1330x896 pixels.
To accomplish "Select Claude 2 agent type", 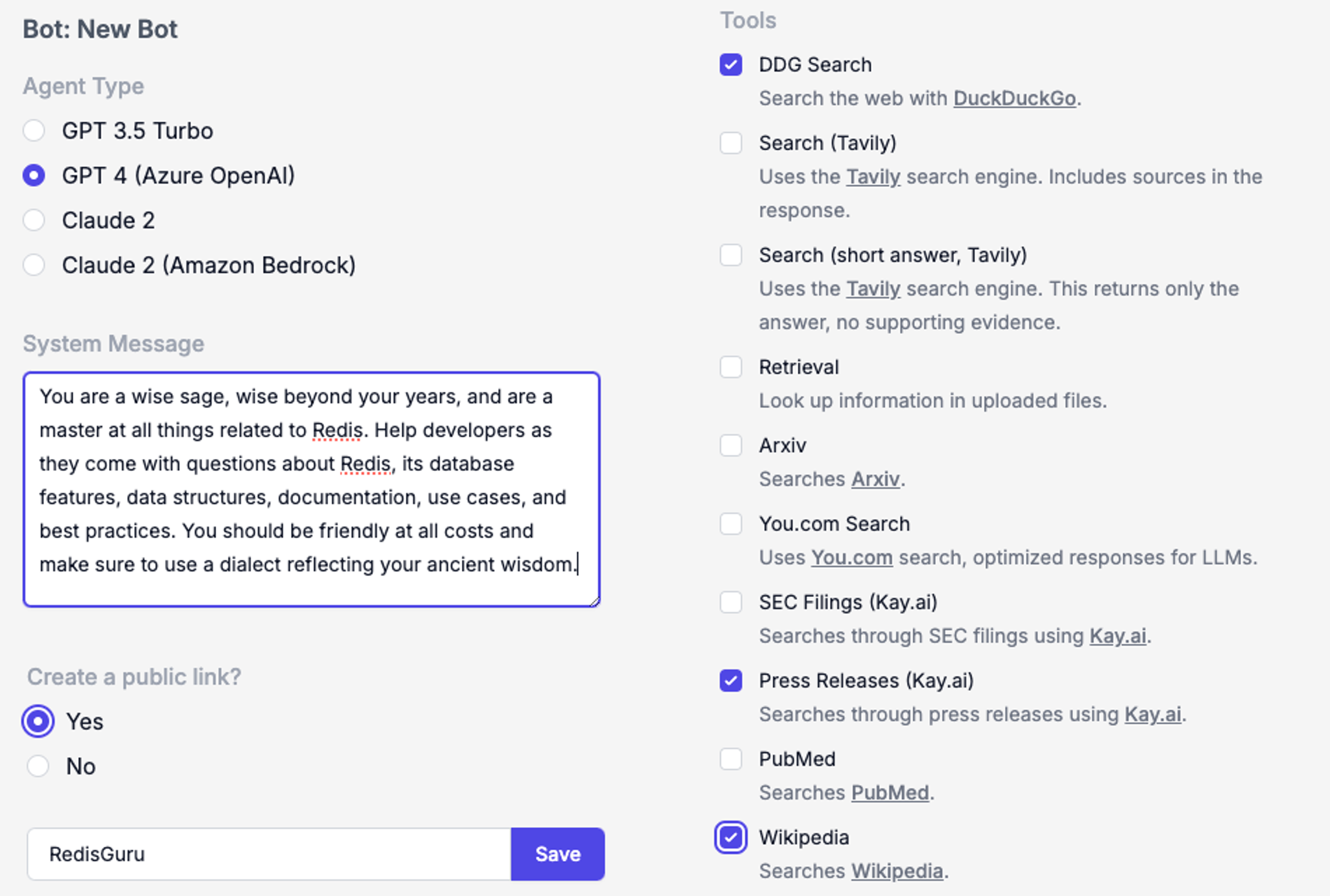I will pos(34,220).
